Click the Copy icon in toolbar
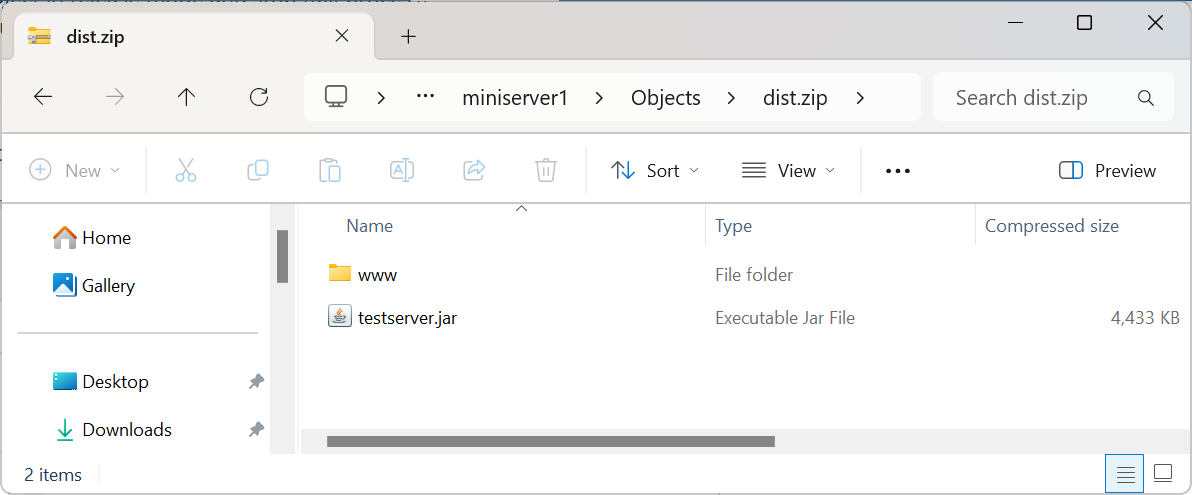The height and width of the screenshot is (495, 1192). coord(258,171)
